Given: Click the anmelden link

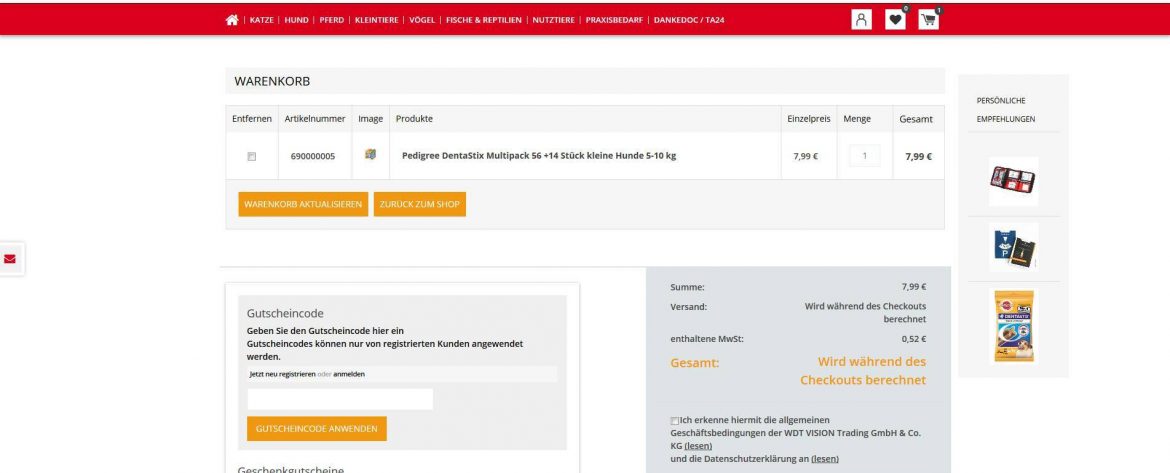Looking at the screenshot, I should pyautogui.click(x=349, y=375).
